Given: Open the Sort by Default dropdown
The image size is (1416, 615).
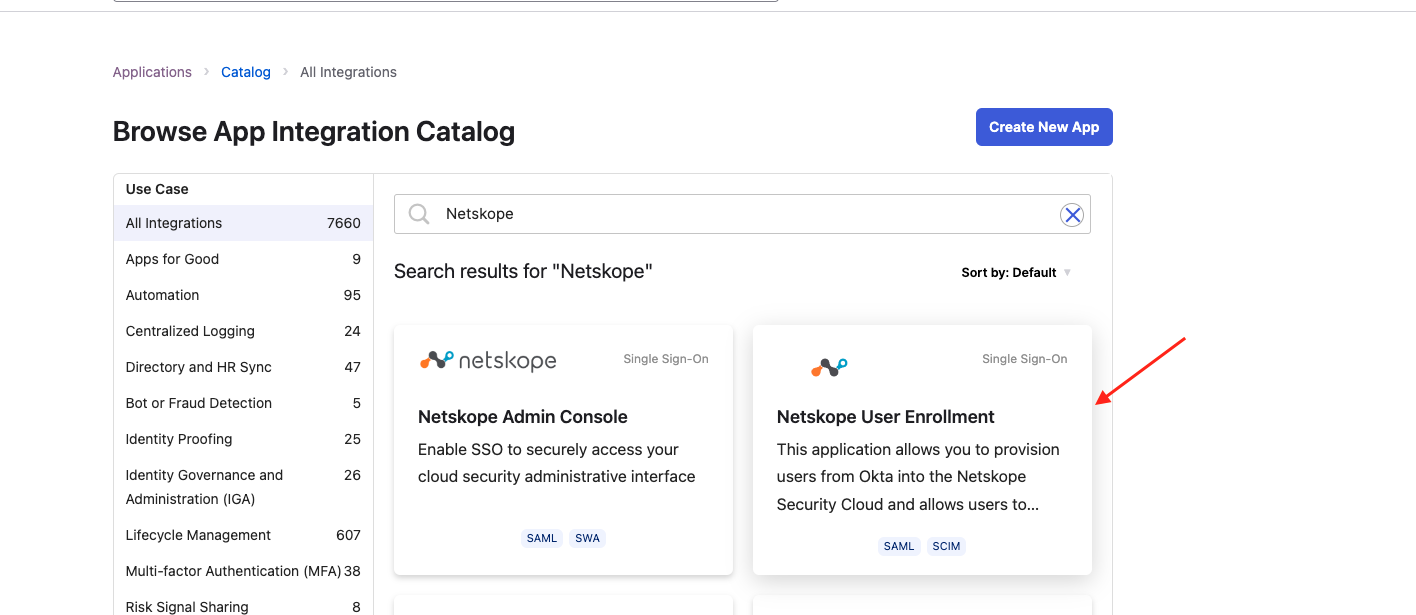Looking at the screenshot, I should tap(1016, 272).
